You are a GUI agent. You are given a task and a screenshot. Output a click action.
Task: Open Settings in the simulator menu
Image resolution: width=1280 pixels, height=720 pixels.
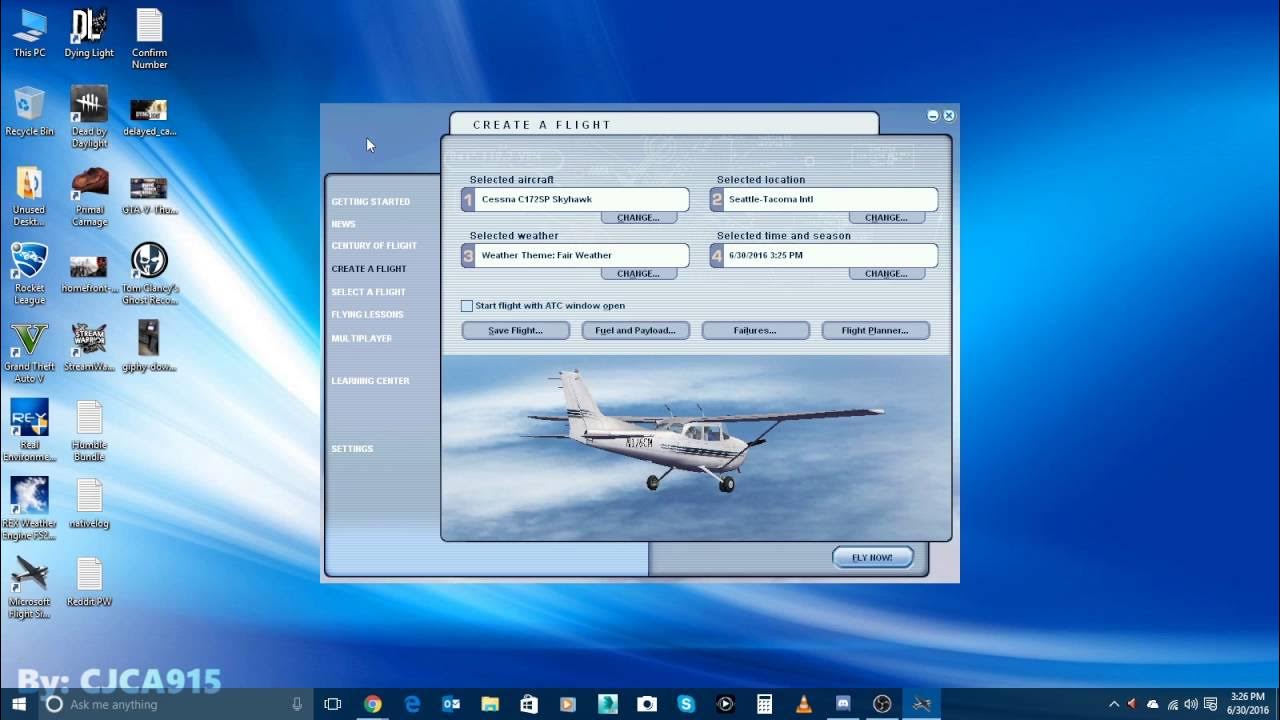point(352,449)
